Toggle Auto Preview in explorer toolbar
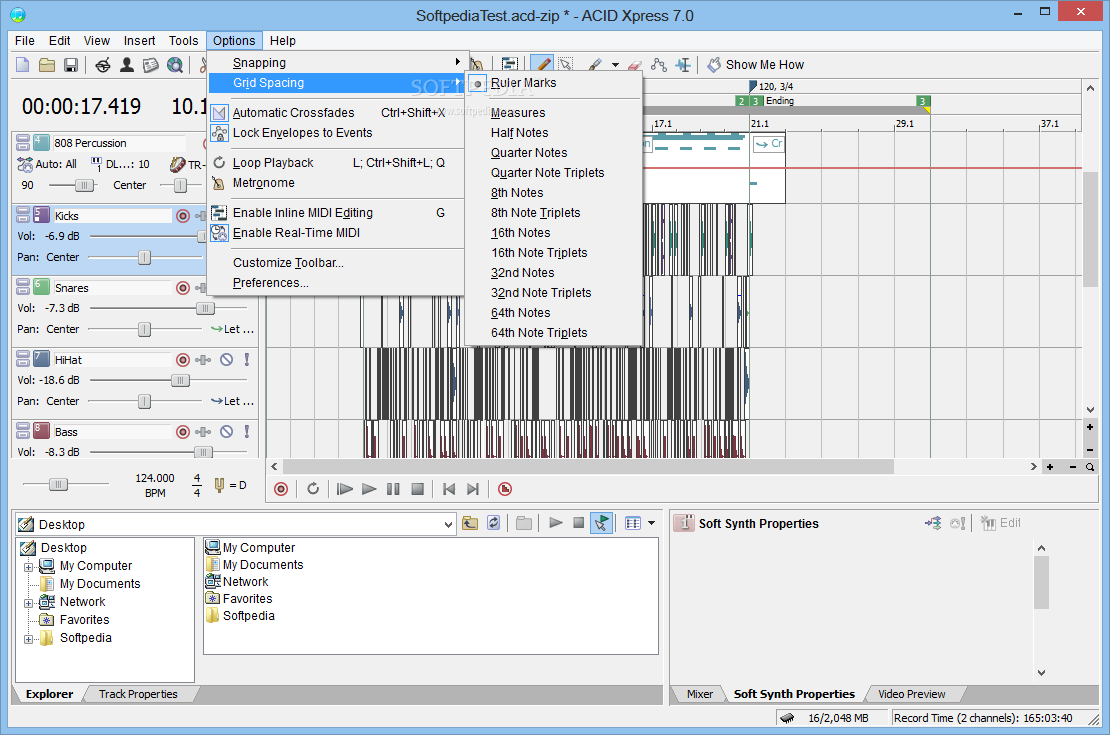Image resolution: width=1110 pixels, height=735 pixels. (x=602, y=523)
